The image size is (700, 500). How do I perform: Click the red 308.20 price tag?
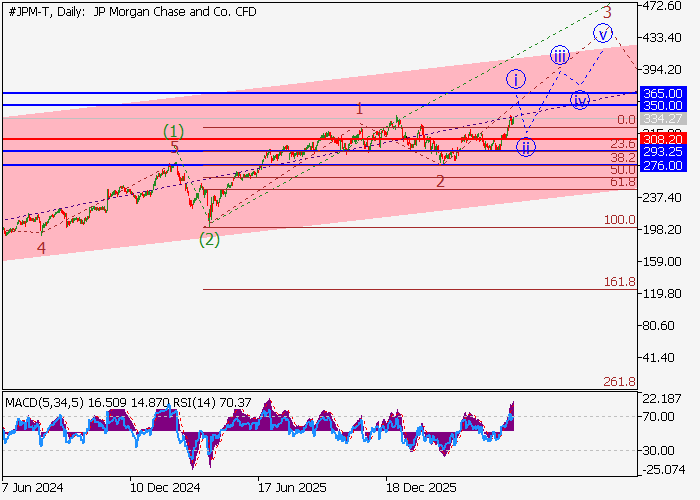pos(663,139)
